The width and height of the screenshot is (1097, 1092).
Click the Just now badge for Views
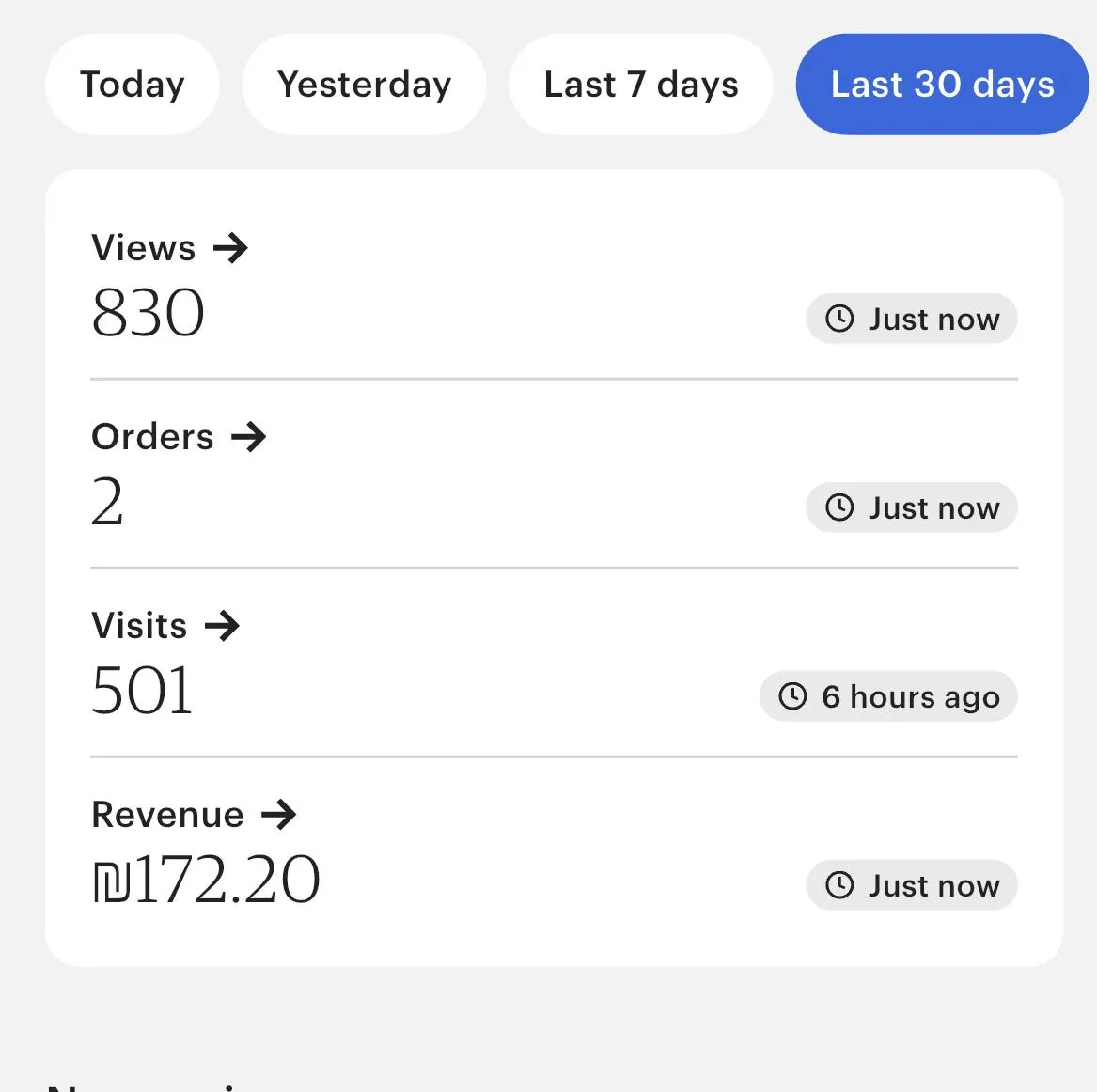point(912,320)
